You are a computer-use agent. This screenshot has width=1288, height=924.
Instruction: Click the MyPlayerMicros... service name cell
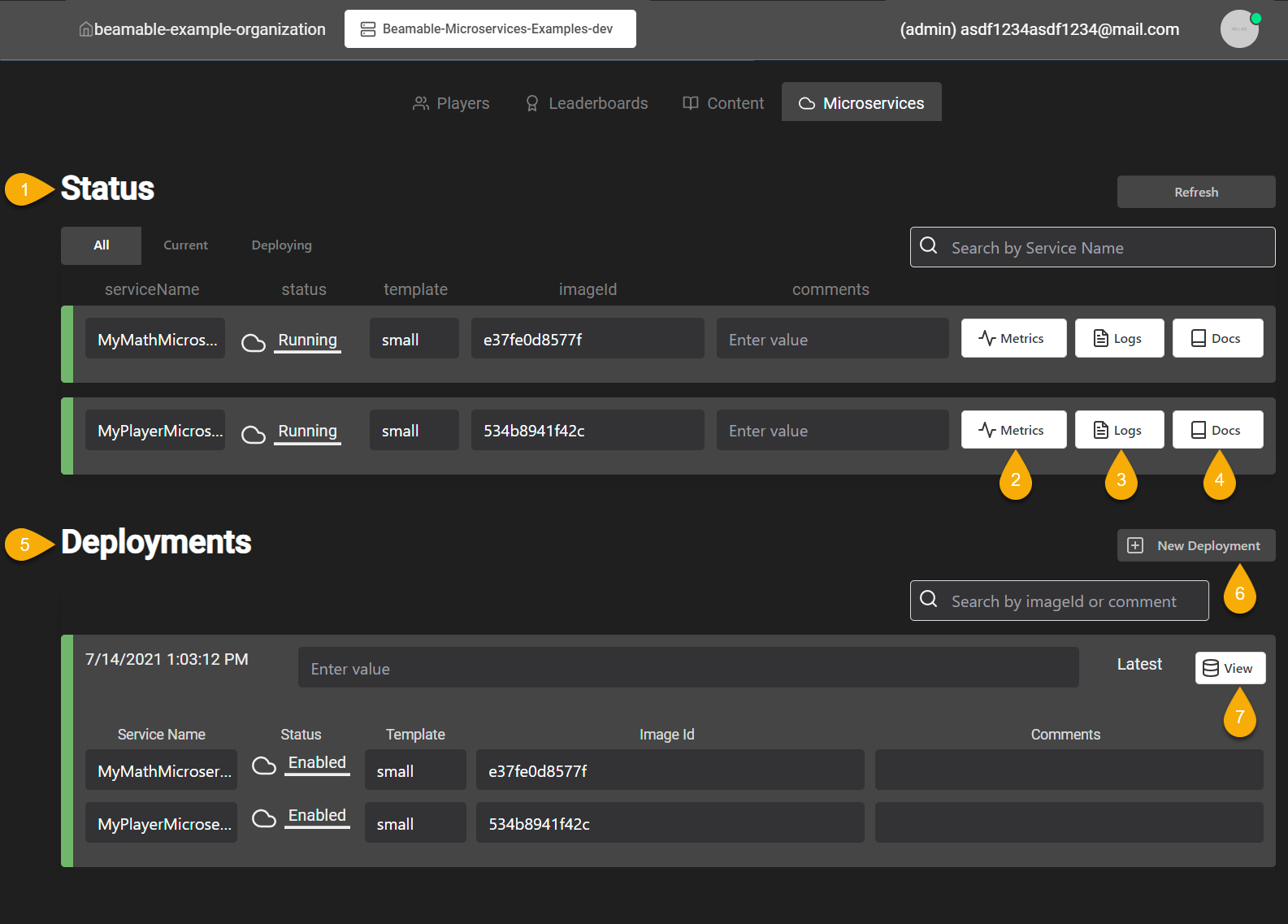pos(155,430)
